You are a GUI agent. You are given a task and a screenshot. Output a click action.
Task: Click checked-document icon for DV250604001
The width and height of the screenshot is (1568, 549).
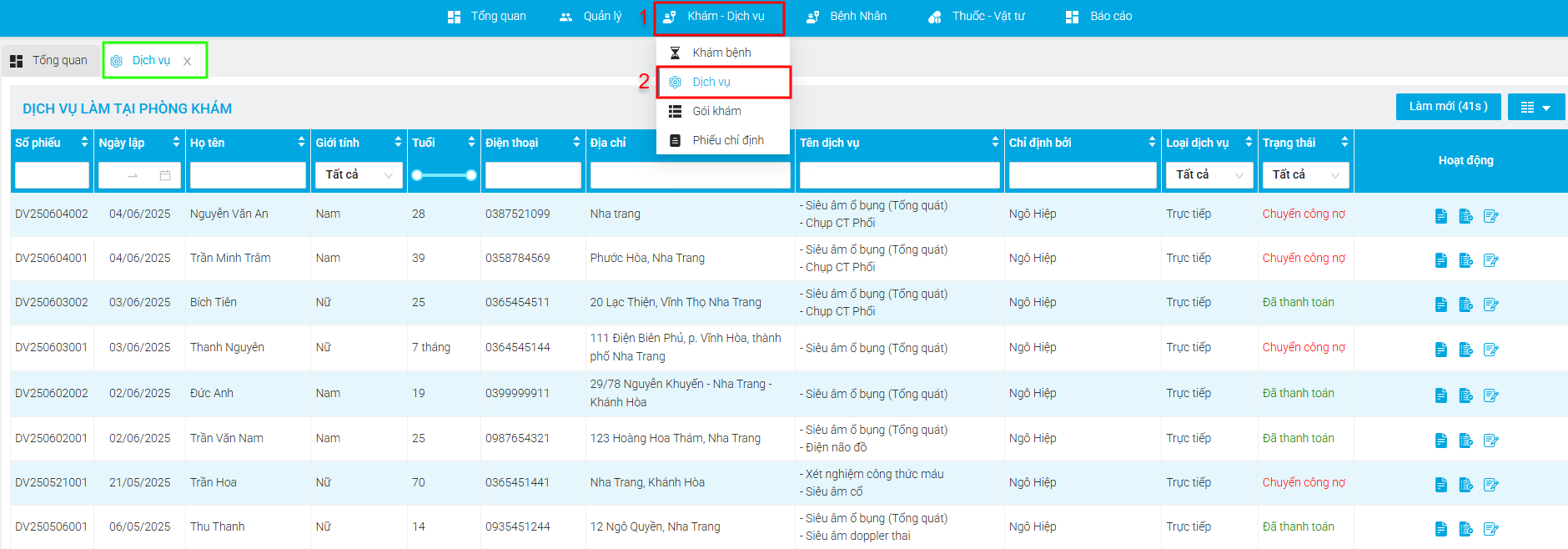click(x=1465, y=260)
